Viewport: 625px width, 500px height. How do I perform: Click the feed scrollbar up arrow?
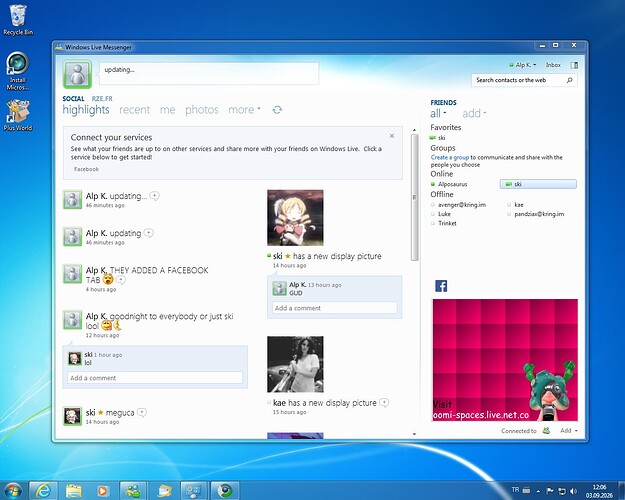click(414, 130)
